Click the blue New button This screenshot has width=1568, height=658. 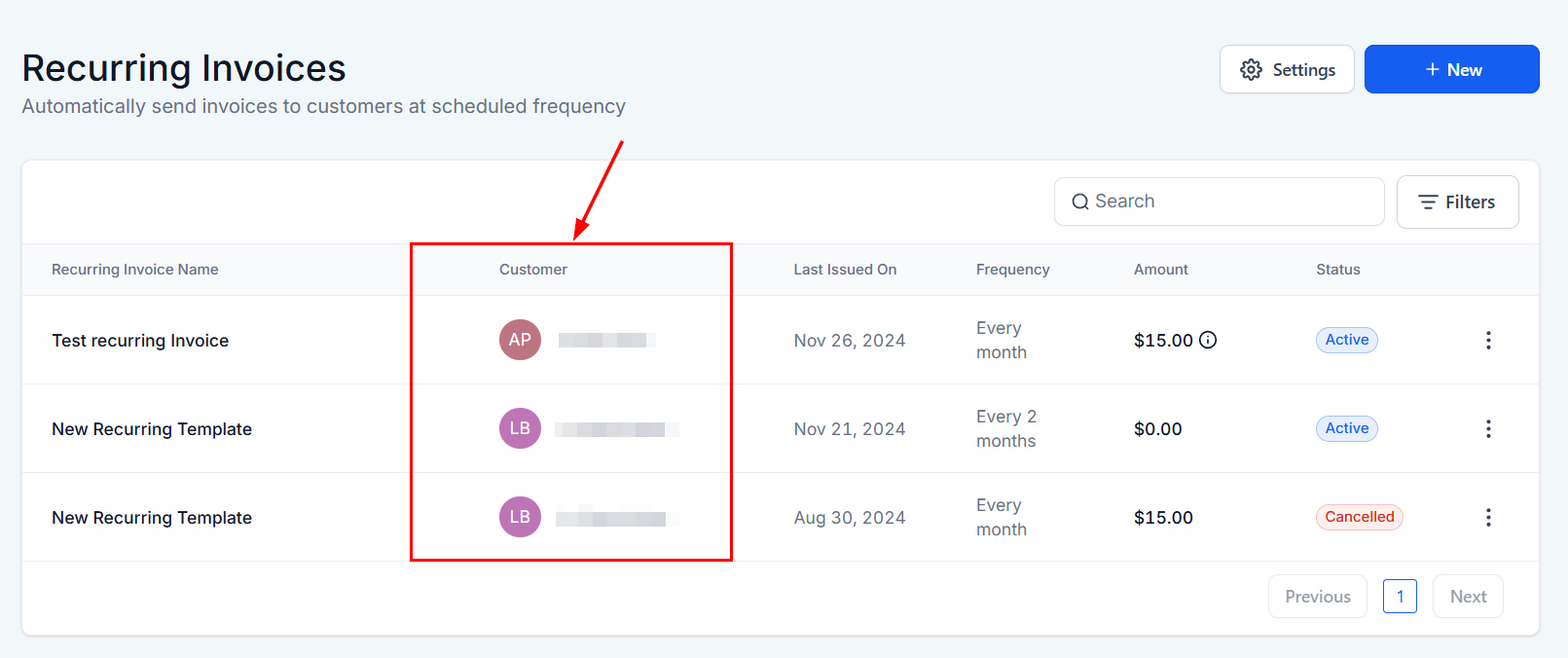pos(1451,70)
